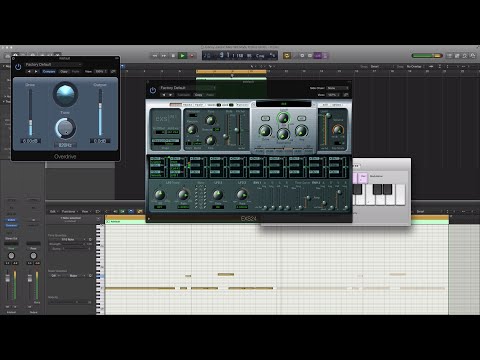480x360 pixels.
Task: Click EXS24 filter Resonance knob
Action: click(x=283, y=134)
